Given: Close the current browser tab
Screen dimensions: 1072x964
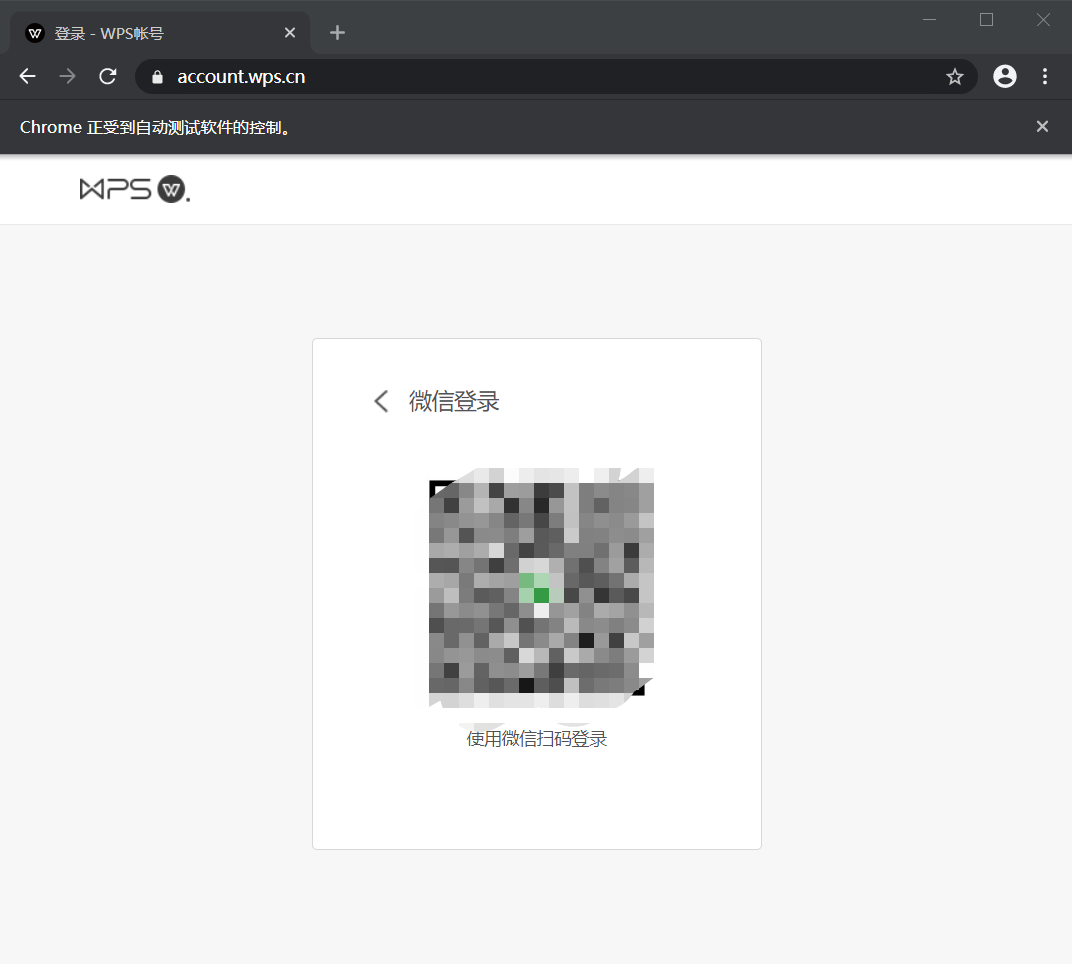Looking at the screenshot, I should [x=289, y=32].
